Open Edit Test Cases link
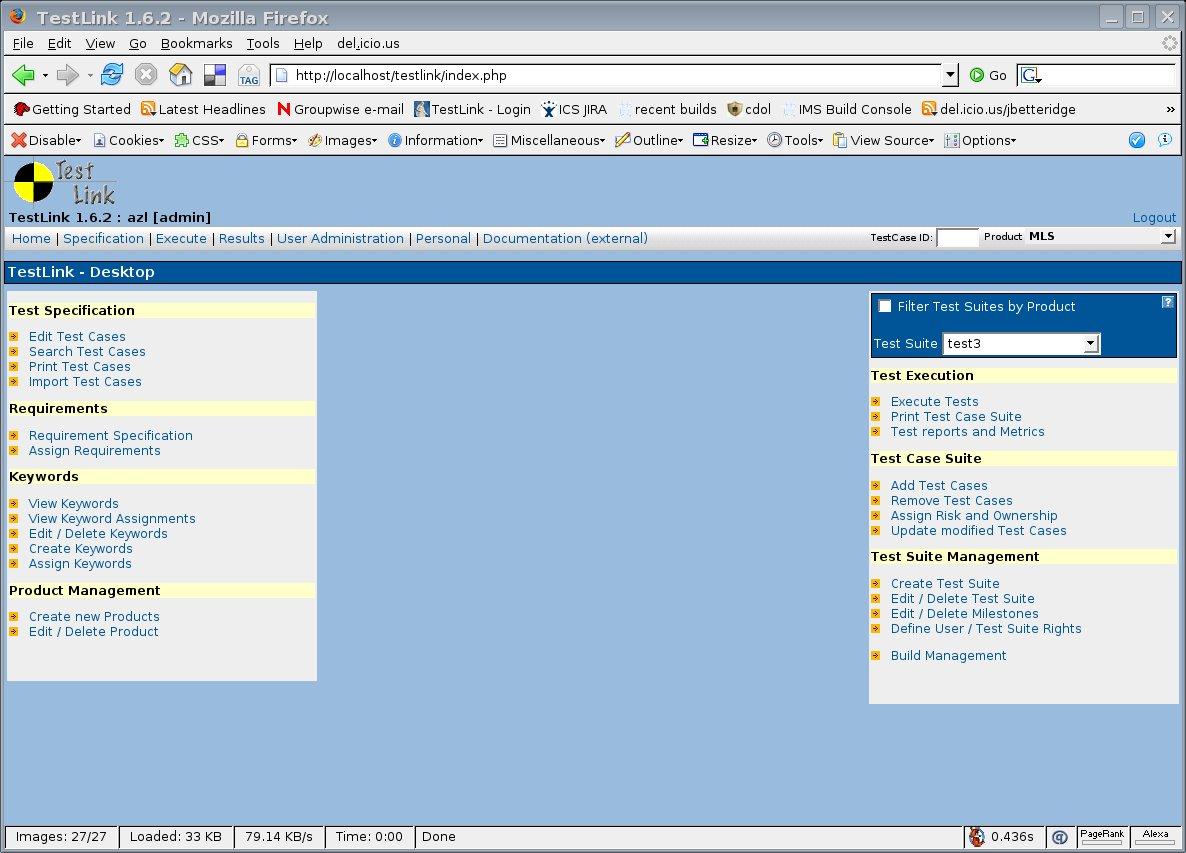Screen dimensions: 1186x853 [77, 337]
